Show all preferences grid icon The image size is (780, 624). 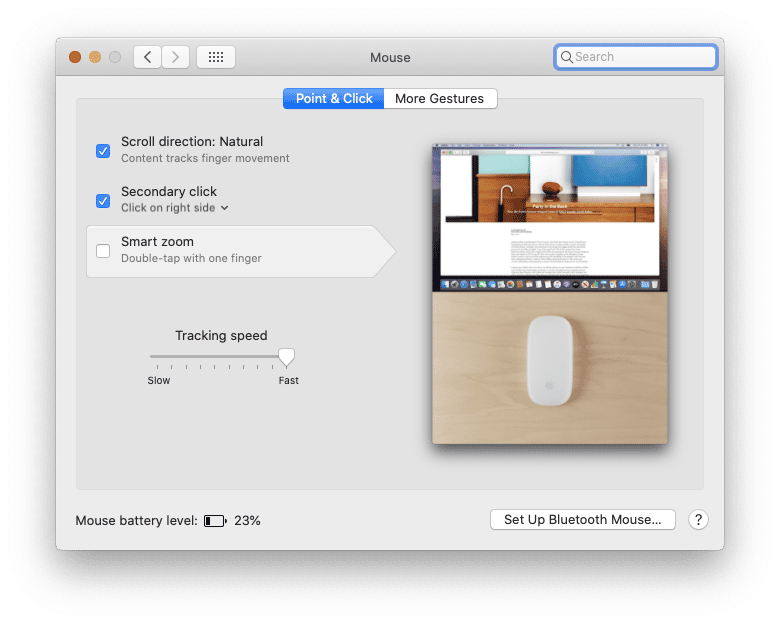click(x=216, y=57)
